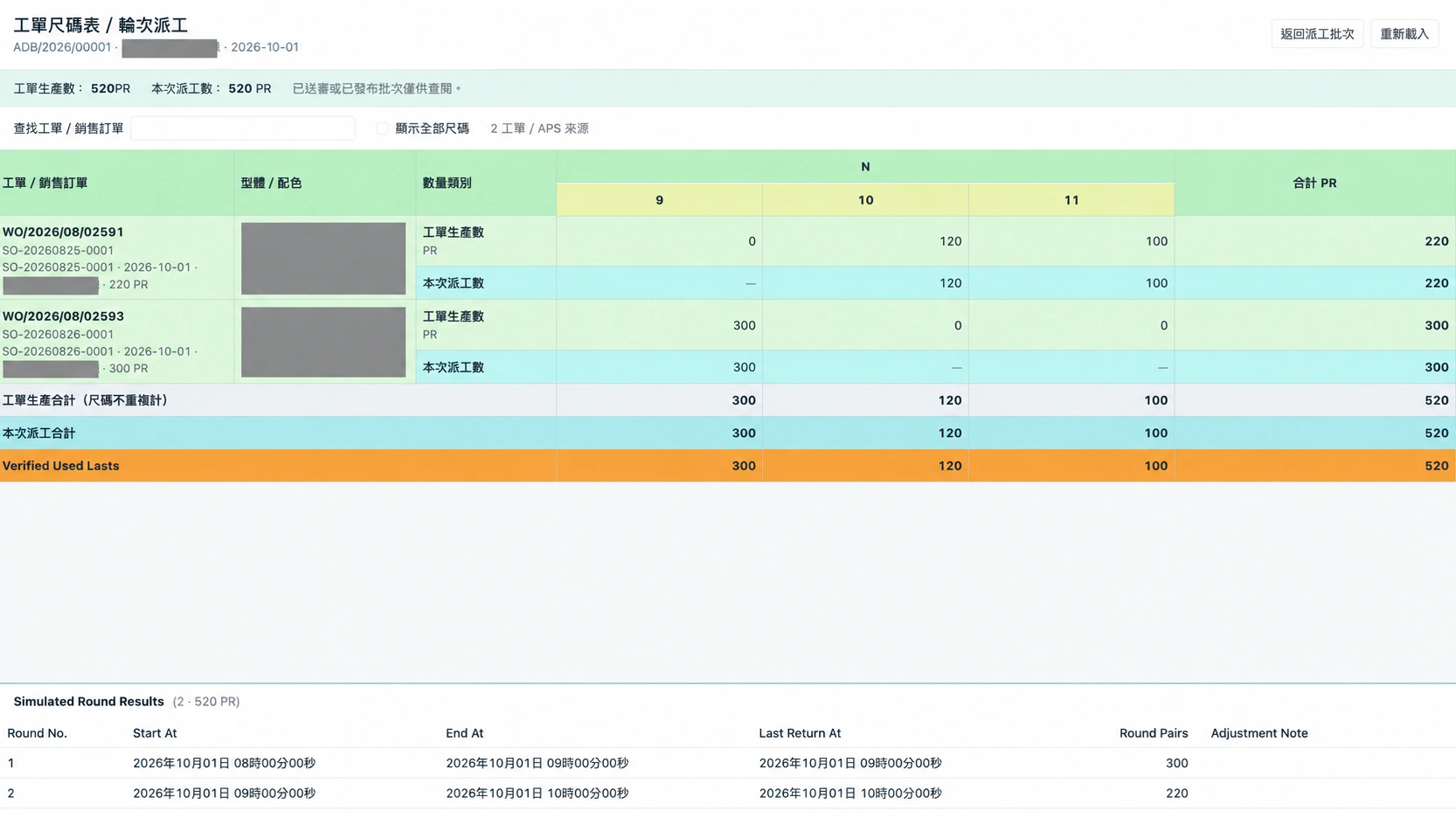Click the 2 工單 / APS 來源 label
The height and width of the screenshot is (825, 1456).
539,128
